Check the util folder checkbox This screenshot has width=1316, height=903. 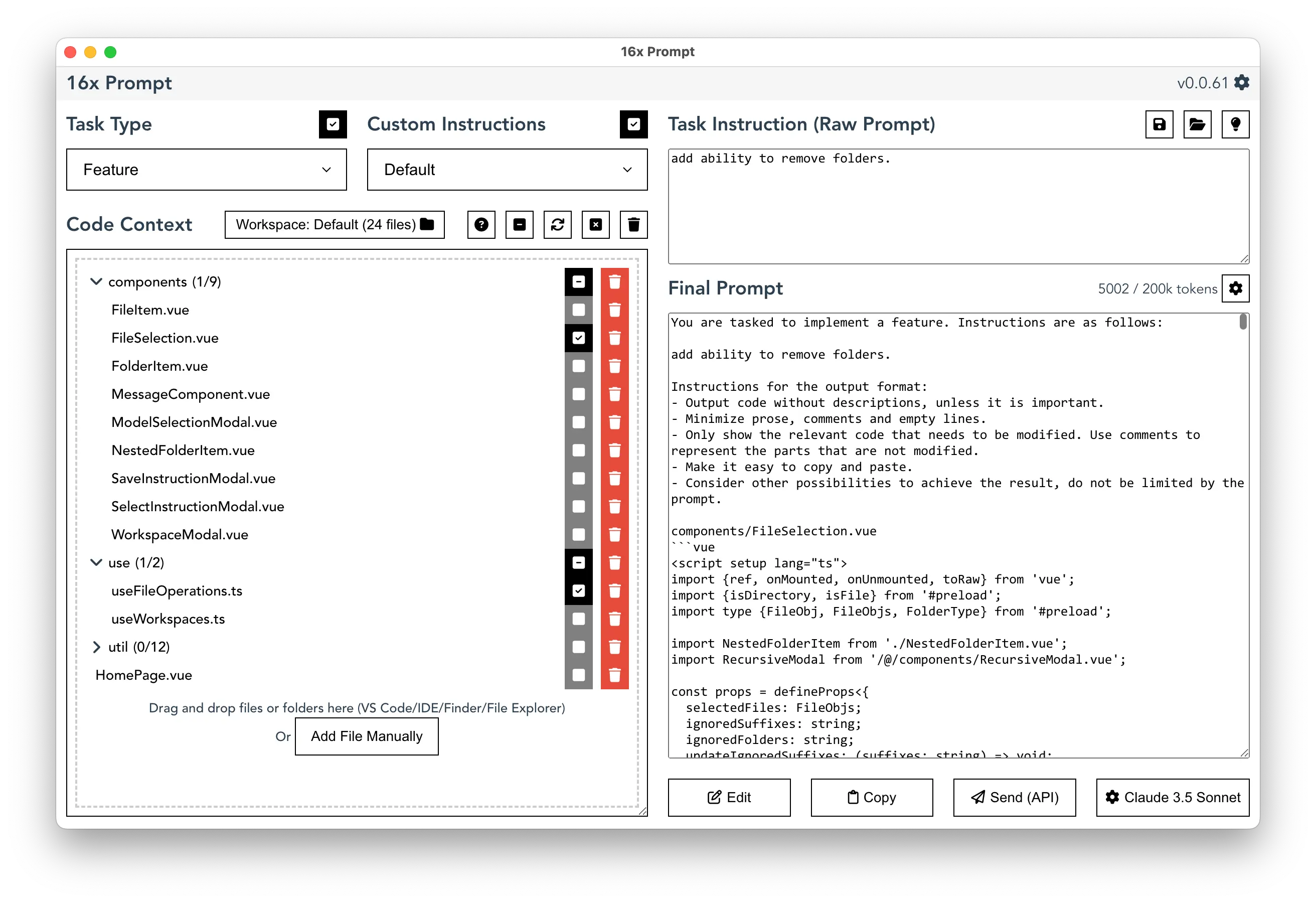[x=578, y=647]
